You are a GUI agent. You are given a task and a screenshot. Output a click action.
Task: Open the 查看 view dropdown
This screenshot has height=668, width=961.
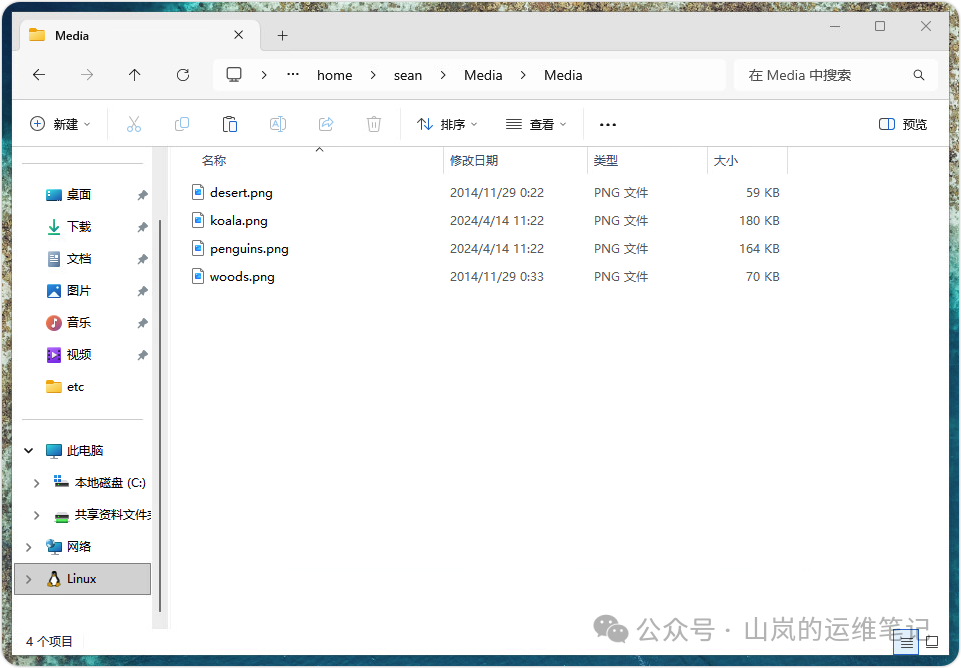(536, 123)
